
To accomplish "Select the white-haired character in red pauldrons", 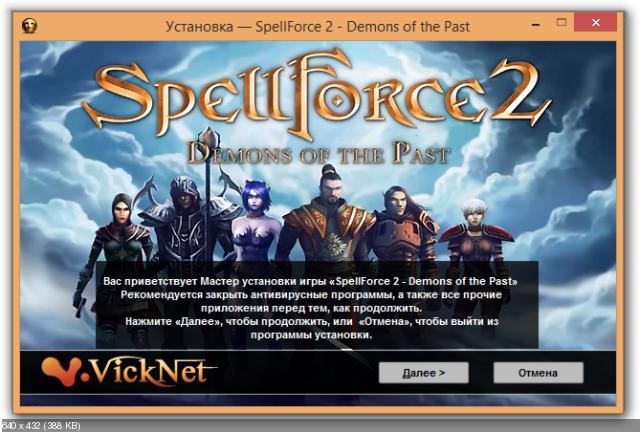I will 476,233.
